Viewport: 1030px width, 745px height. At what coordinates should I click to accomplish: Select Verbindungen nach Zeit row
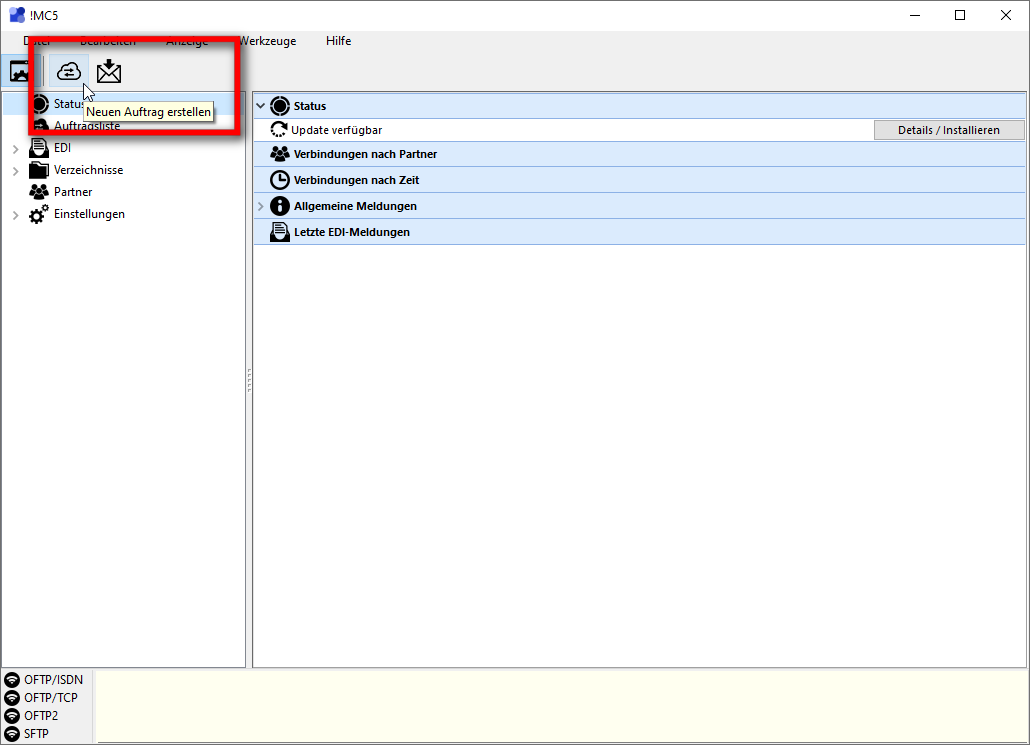[x=356, y=180]
